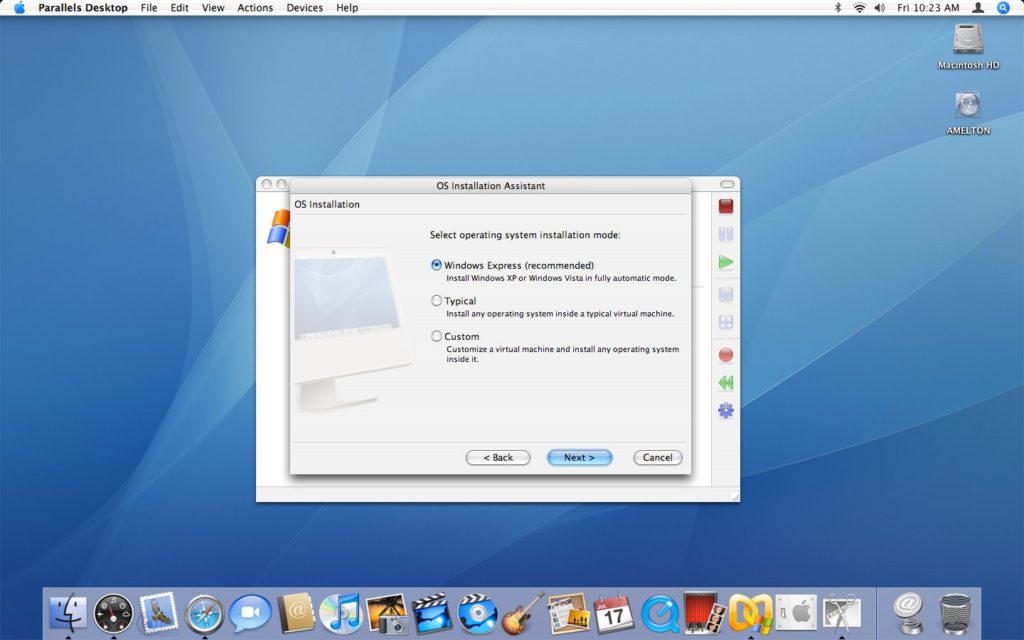Open Photo Booth from the Dock
This screenshot has height=640, width=1024.
(704, 613)
